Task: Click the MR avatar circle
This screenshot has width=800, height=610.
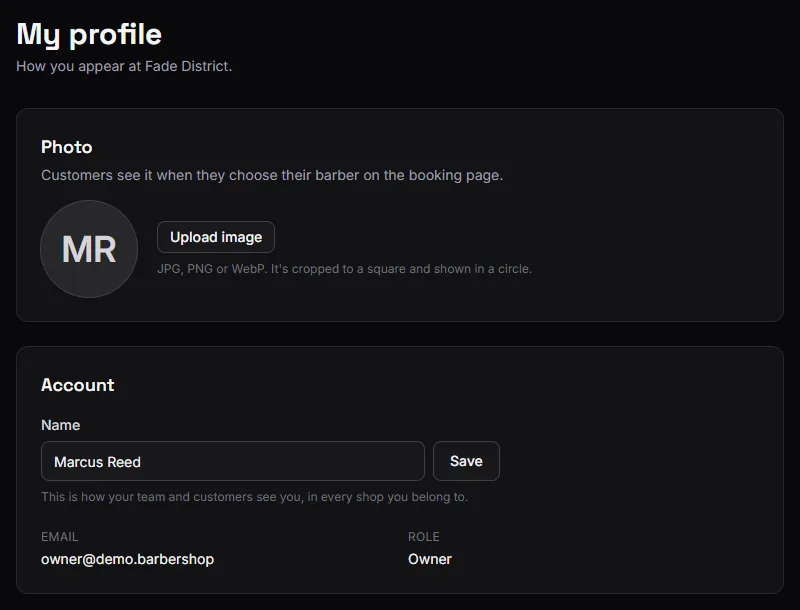Action: tap(89, 249)
